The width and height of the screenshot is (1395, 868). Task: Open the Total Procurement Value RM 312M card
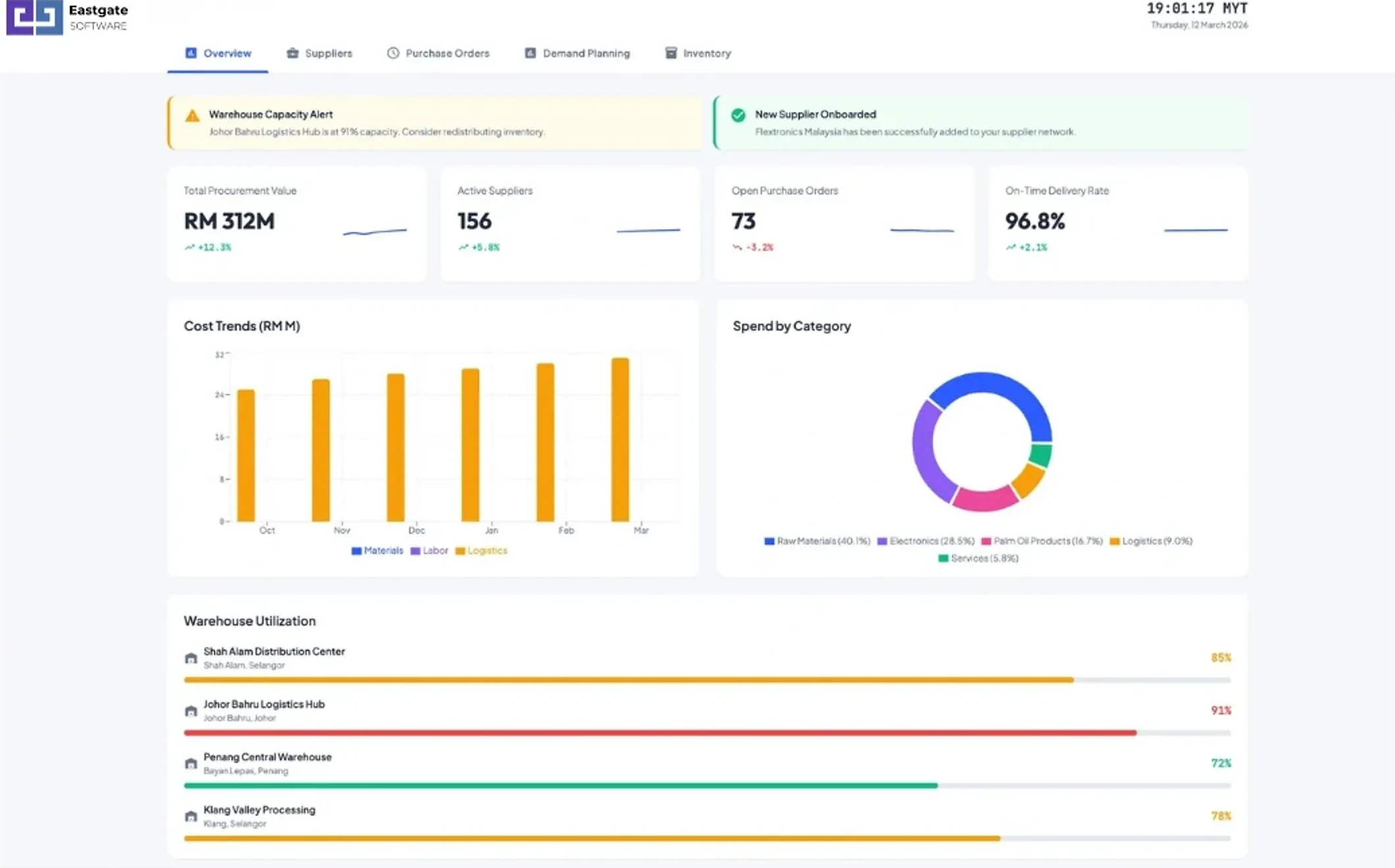point(297,224)
